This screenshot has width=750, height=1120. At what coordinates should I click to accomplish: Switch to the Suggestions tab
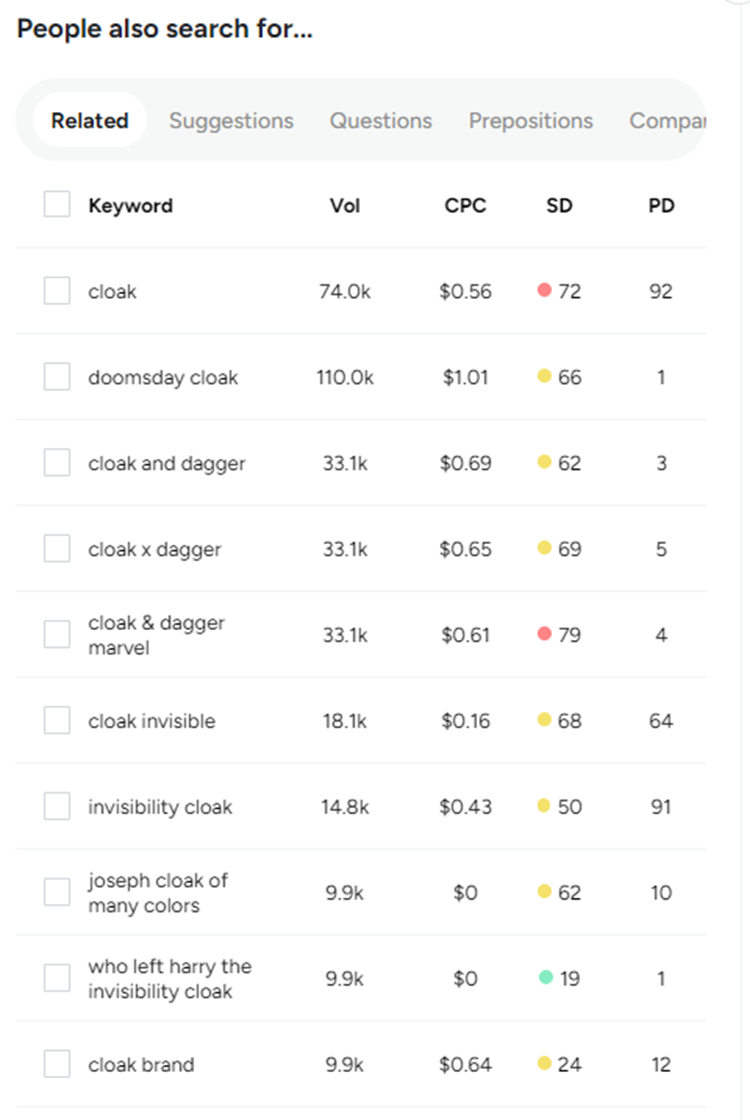(231, 121)
